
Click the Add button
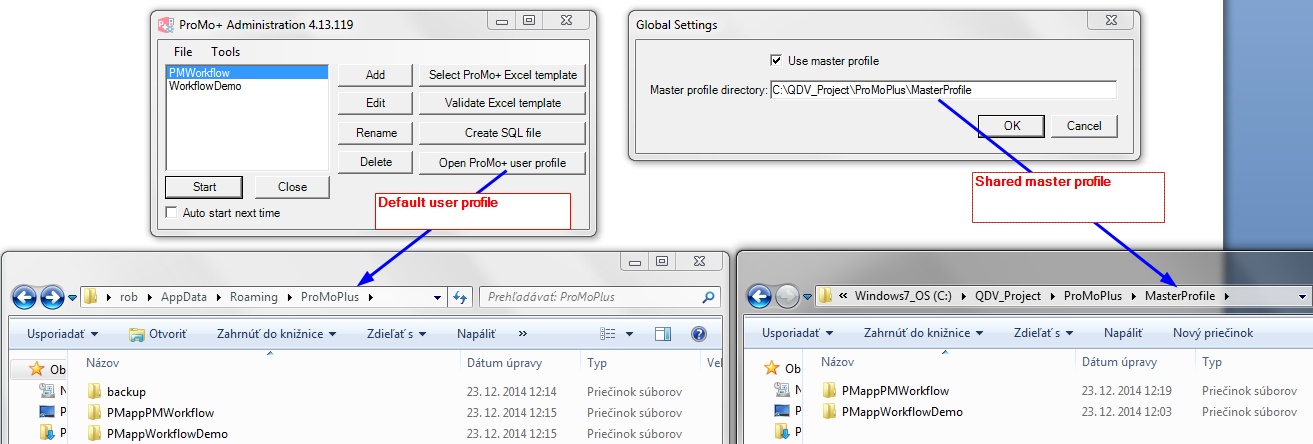click(x=375, y=75)
